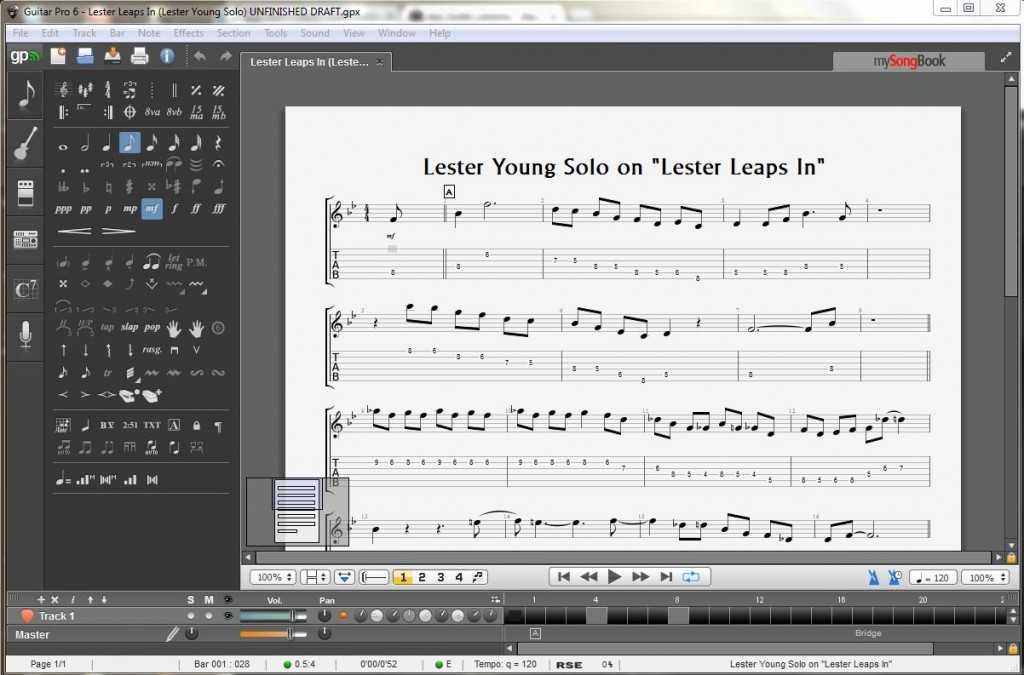
Task: Toggle the selected eighth note duration
Action: 129,143
